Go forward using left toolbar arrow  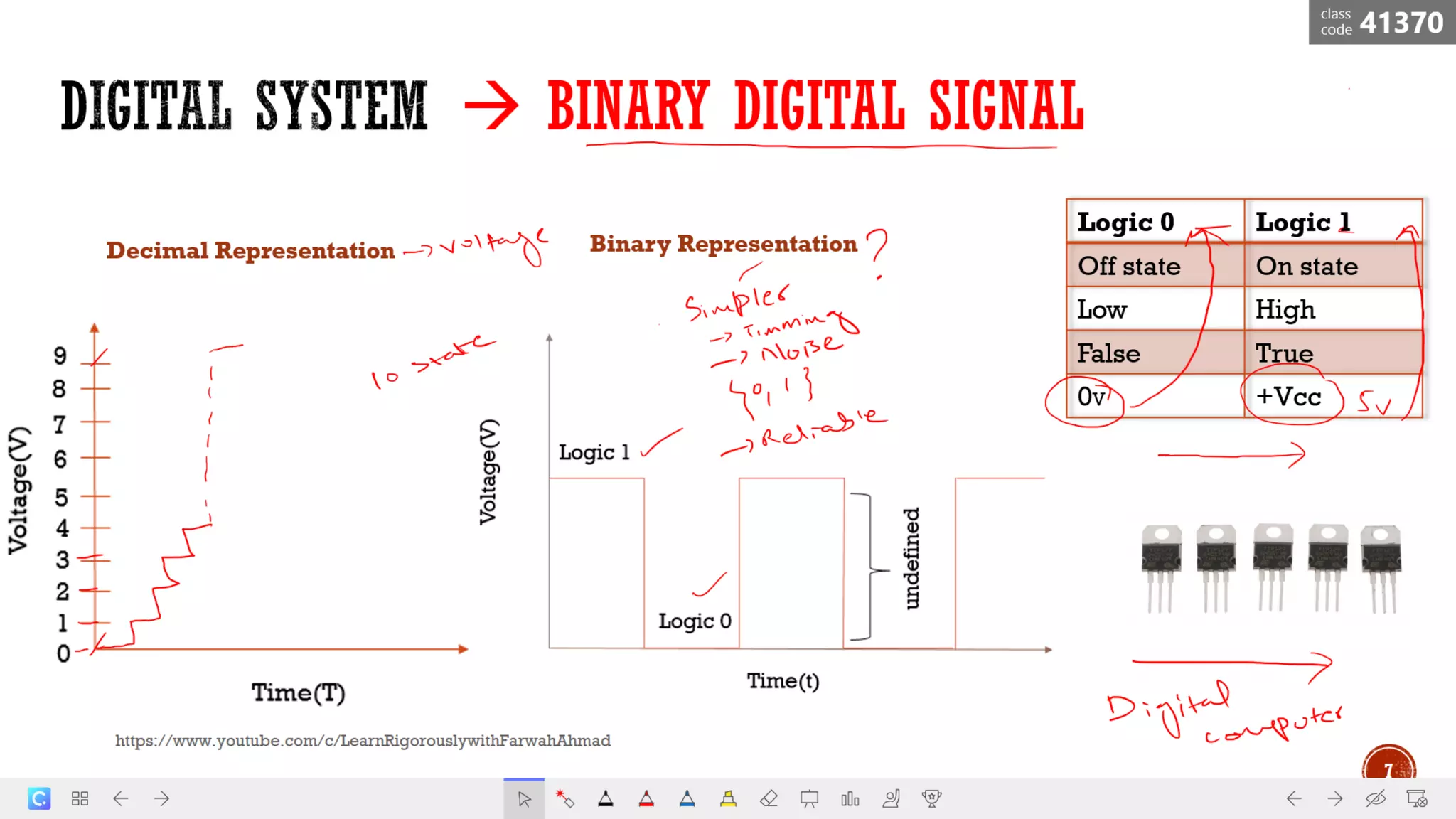[162, 798]
